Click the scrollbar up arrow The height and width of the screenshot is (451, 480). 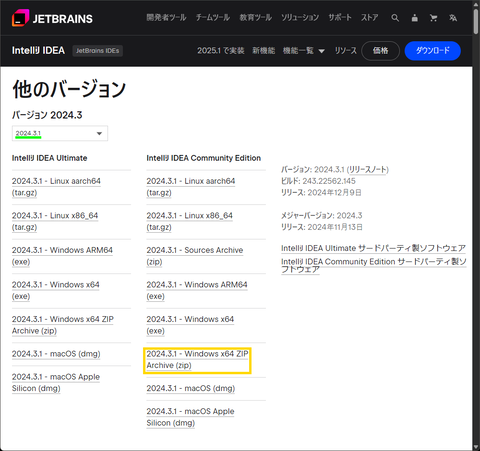click(x=476, y=4)
